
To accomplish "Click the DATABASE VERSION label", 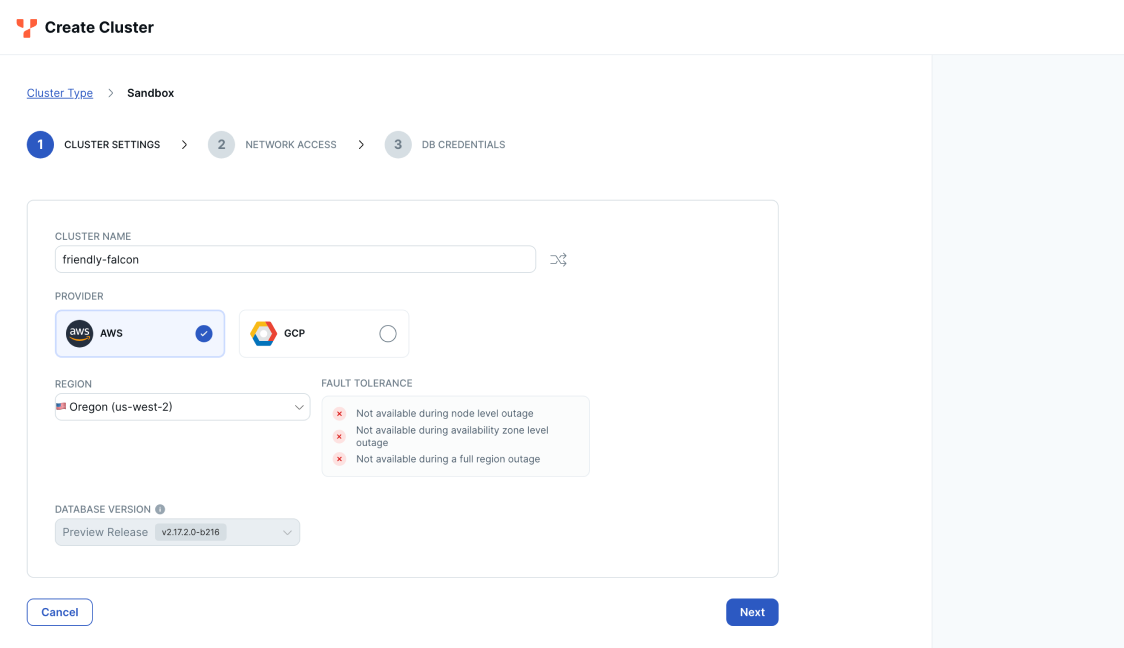I will point(103,509).
